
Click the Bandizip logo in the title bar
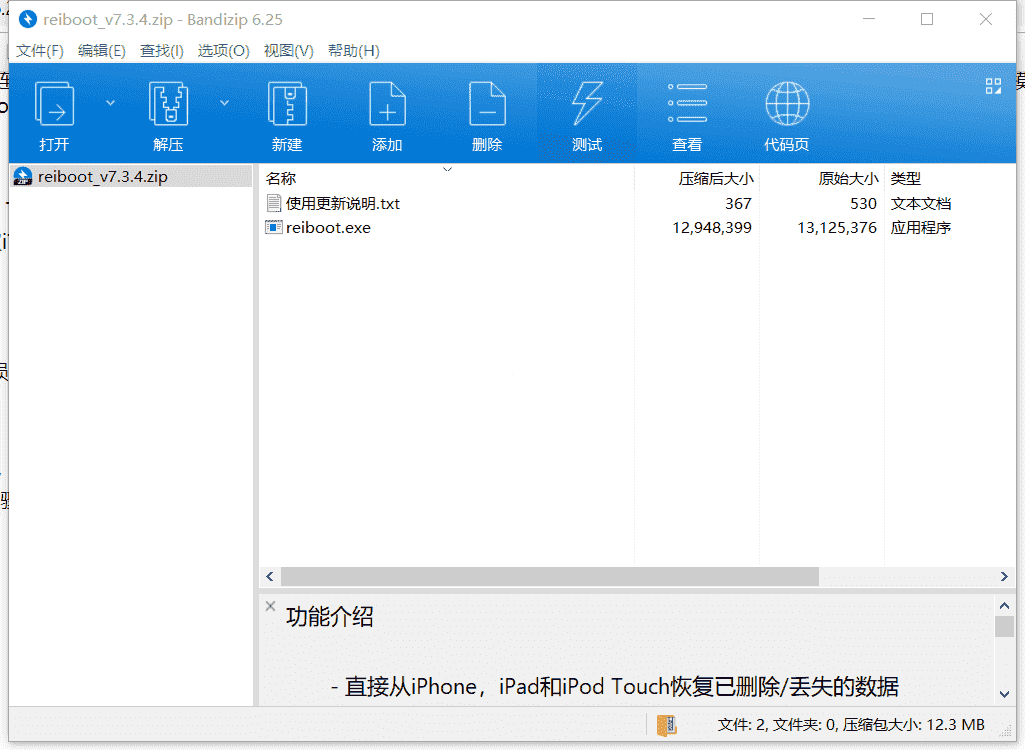[28, 20]
